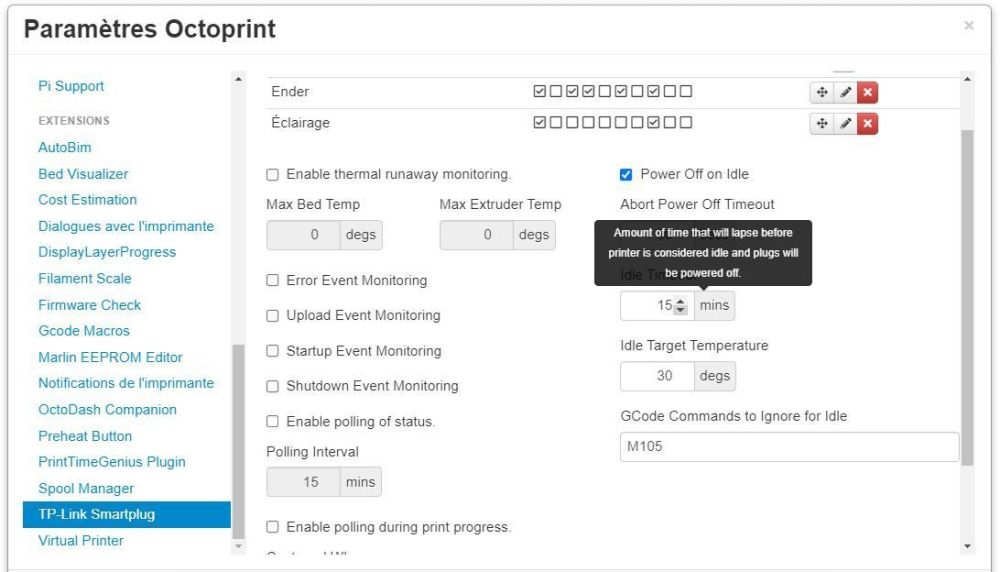Screen dimensions: 1000x572
Task: Open Marlin EEPROM Editor settings
Action: [110, 357]
